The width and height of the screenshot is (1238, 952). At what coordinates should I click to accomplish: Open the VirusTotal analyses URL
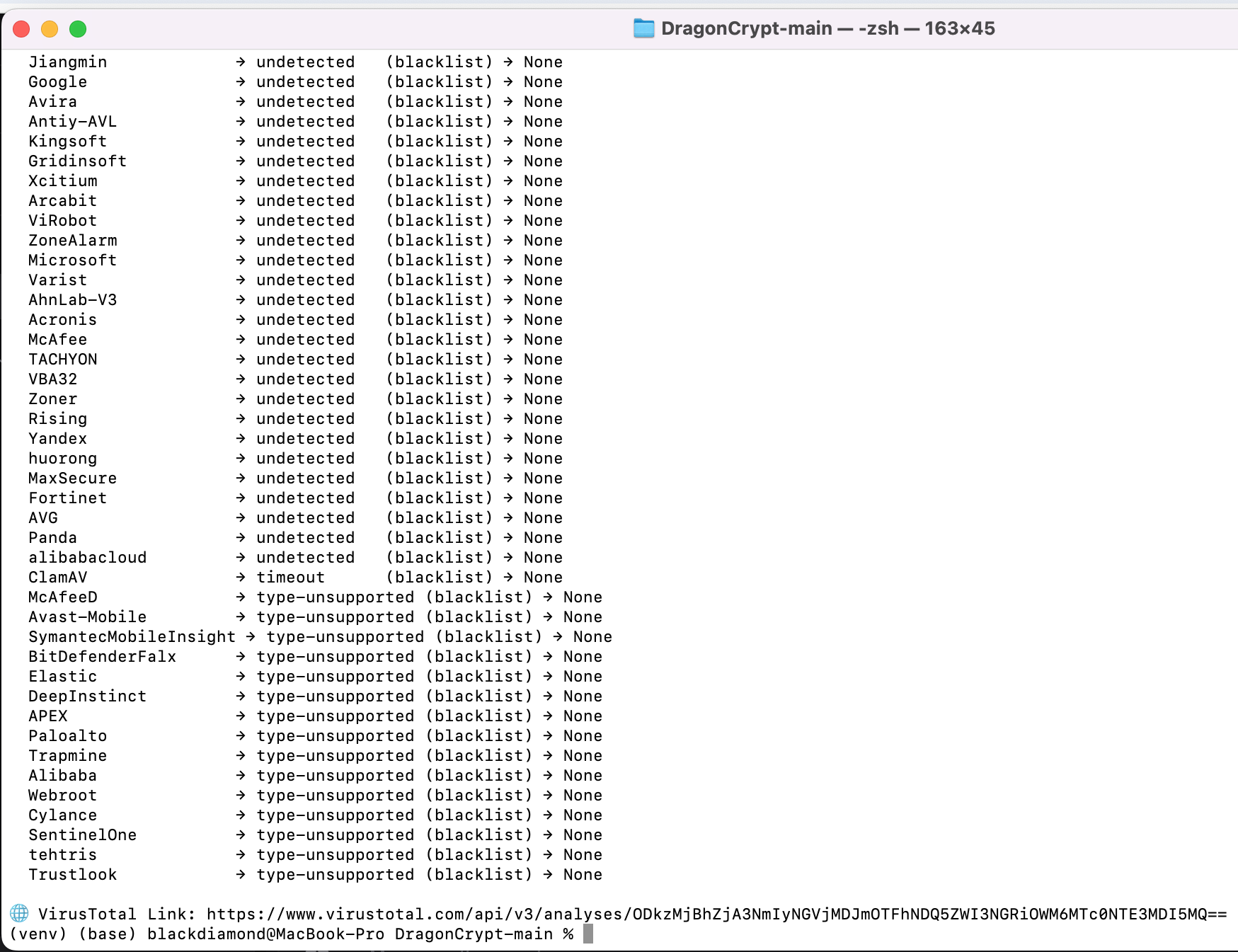(717, 914)
